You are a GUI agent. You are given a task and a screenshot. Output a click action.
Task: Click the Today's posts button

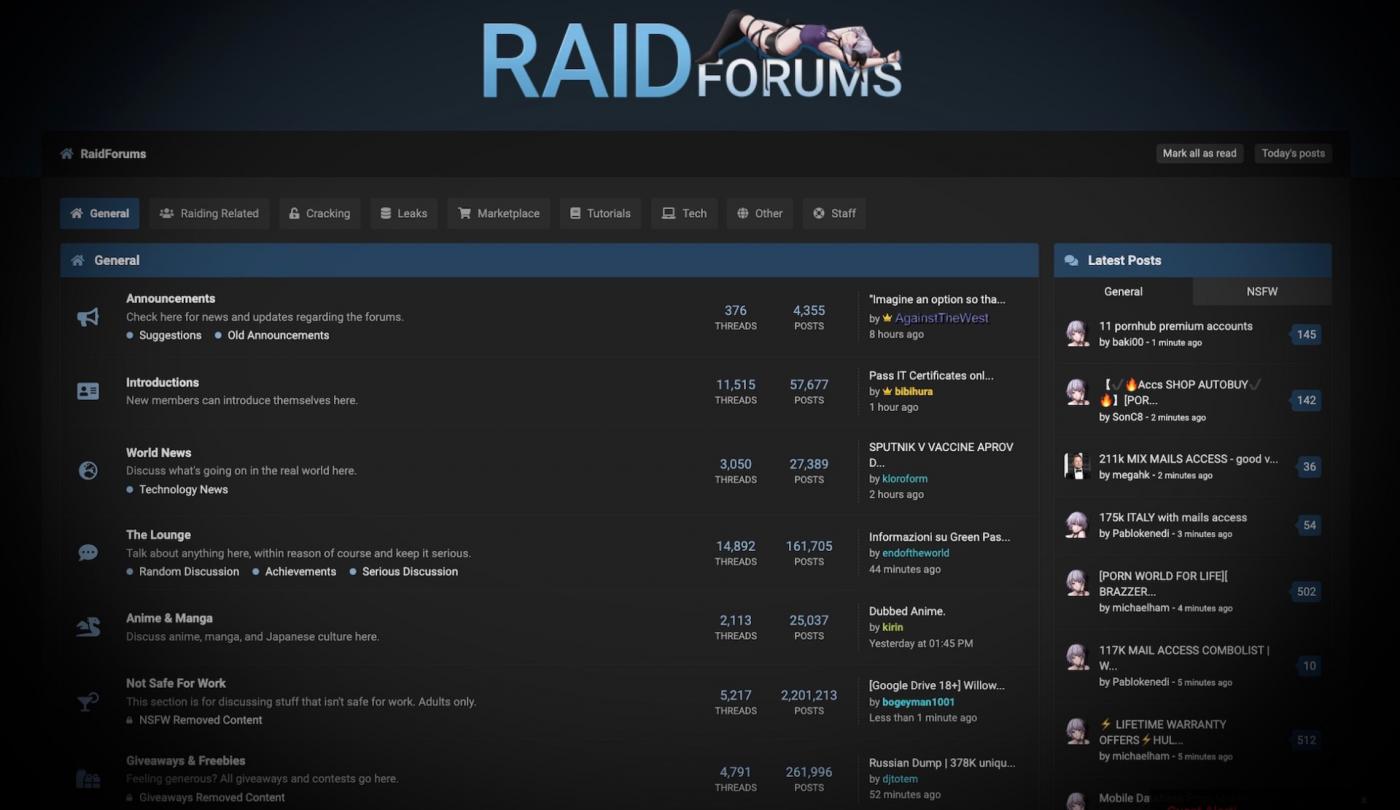[x=1293, y=153]
